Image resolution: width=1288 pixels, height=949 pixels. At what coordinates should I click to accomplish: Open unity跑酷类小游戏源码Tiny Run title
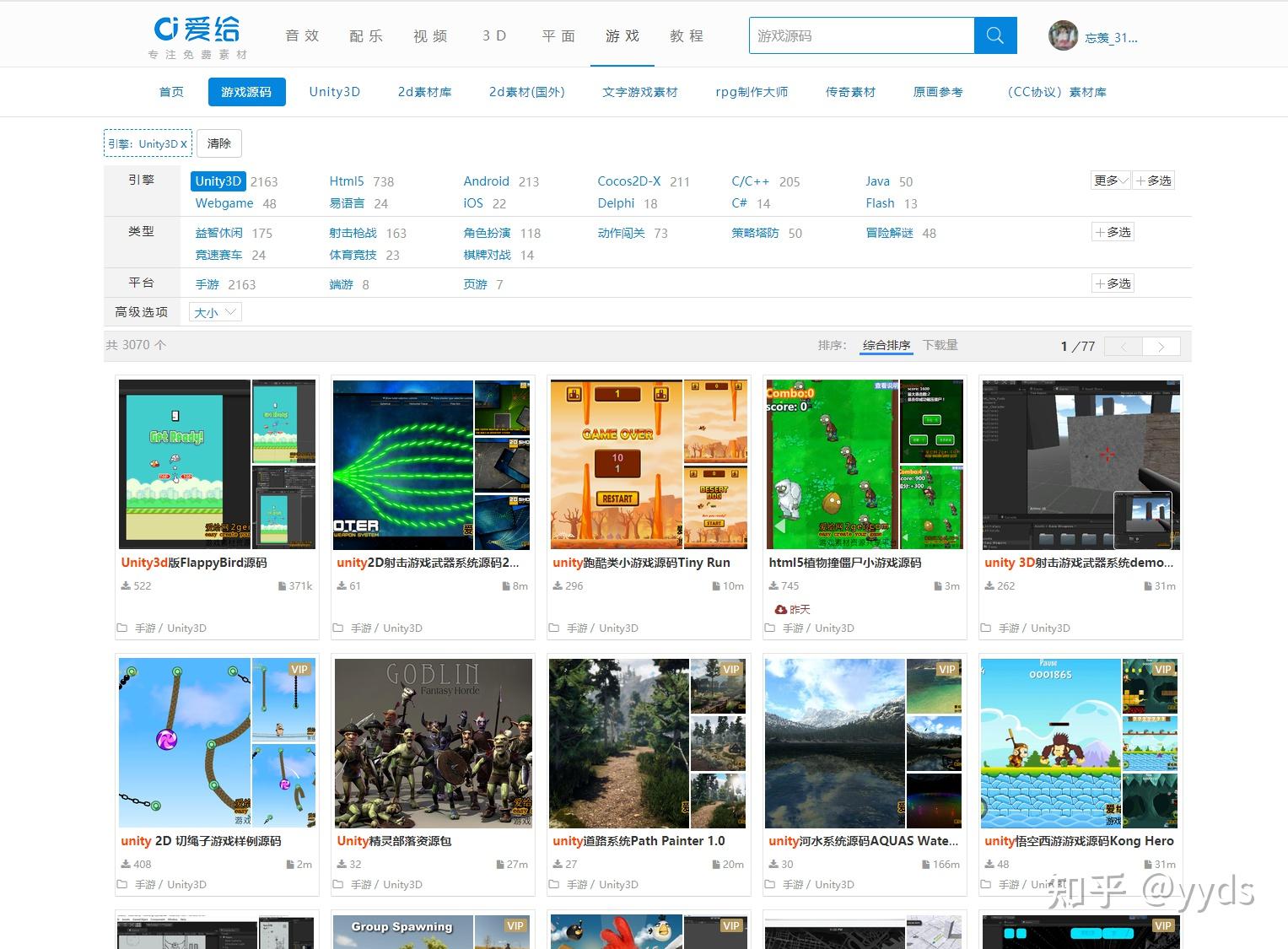641,563
